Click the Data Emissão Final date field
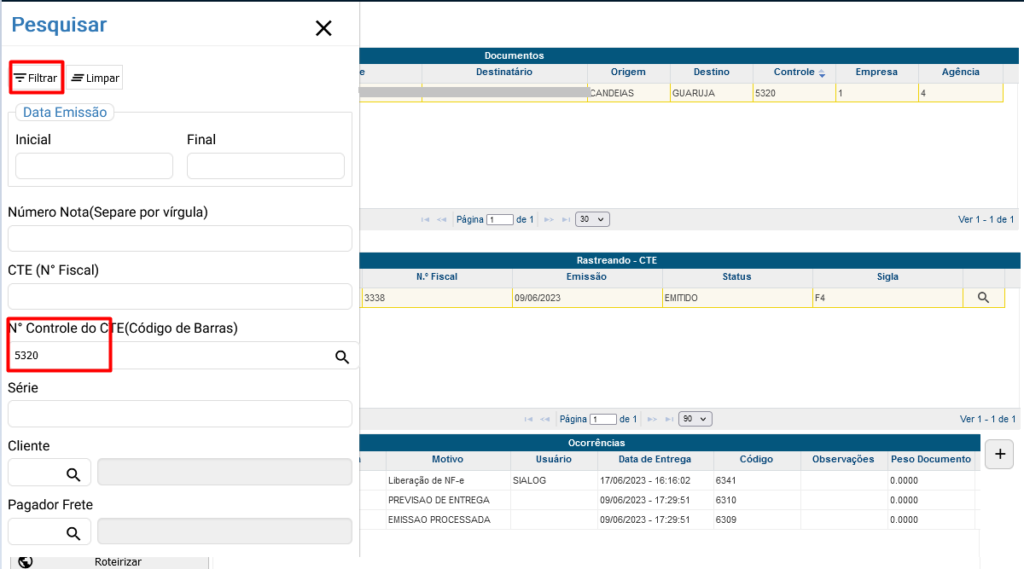The height and width of the screenshot is (569, 1024). pos(265,166)
